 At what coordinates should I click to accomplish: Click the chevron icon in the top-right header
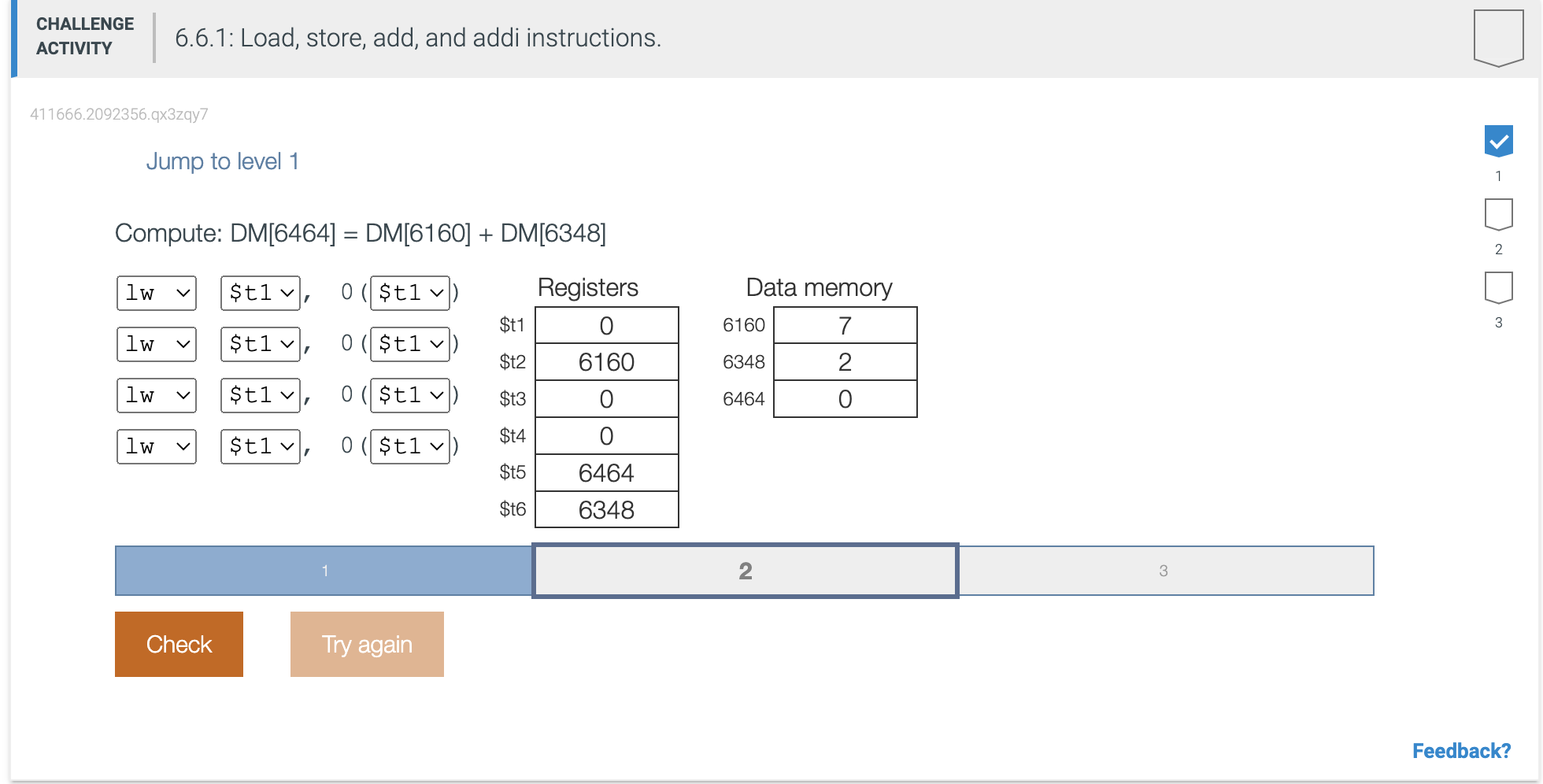tap(1497, 37)
